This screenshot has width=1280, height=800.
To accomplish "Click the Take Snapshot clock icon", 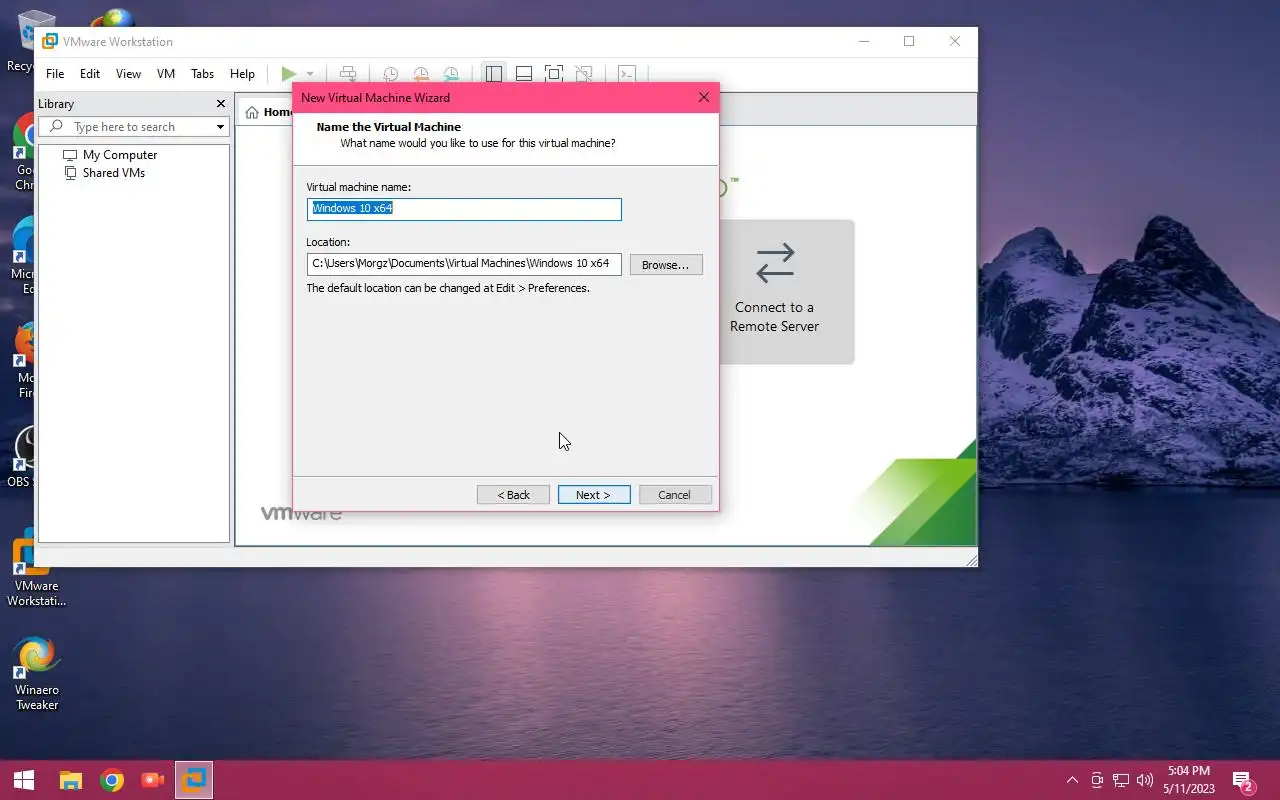I will tap(391, 74).
